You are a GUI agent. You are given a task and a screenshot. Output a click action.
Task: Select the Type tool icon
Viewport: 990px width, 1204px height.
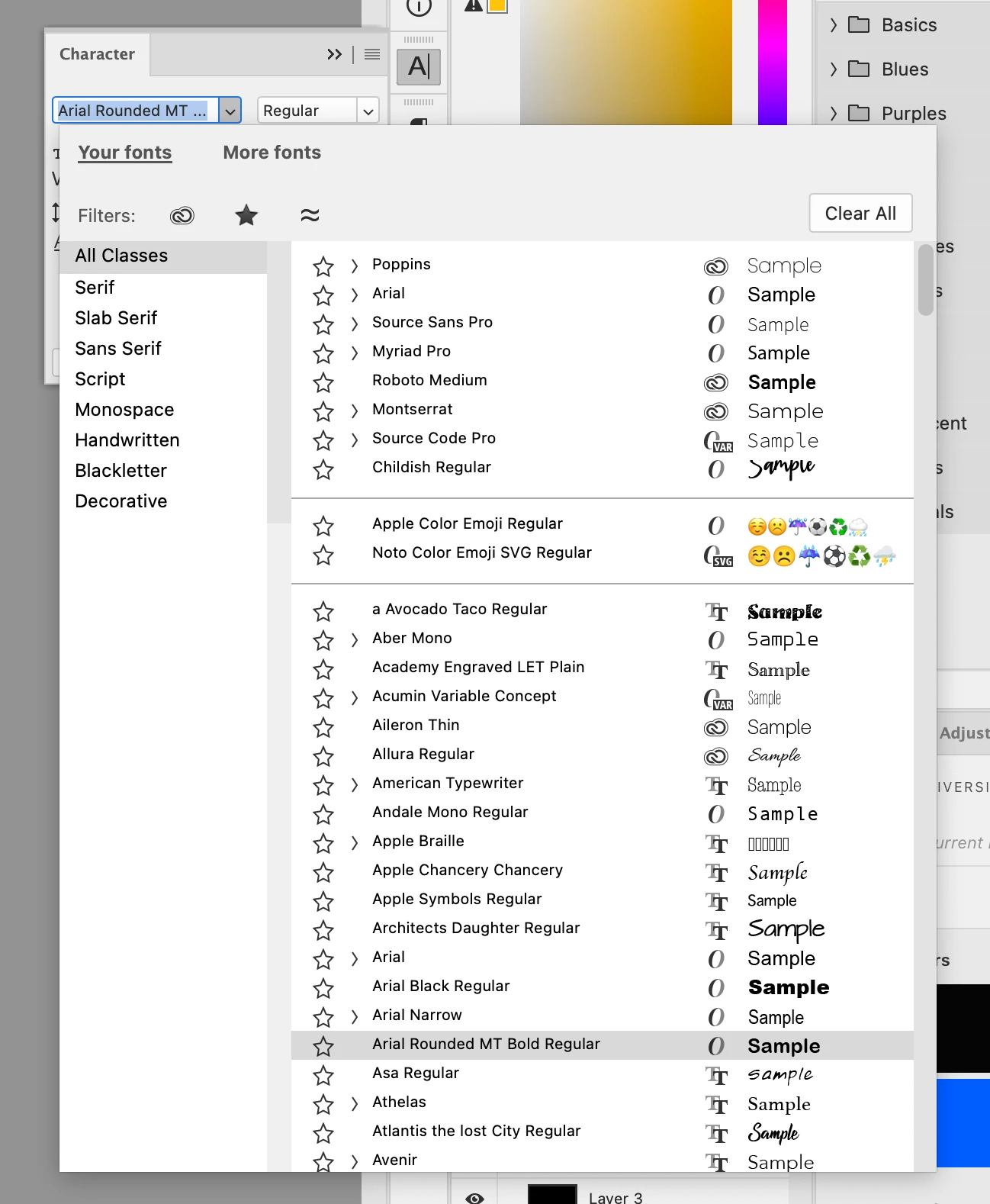coord(419,66)
